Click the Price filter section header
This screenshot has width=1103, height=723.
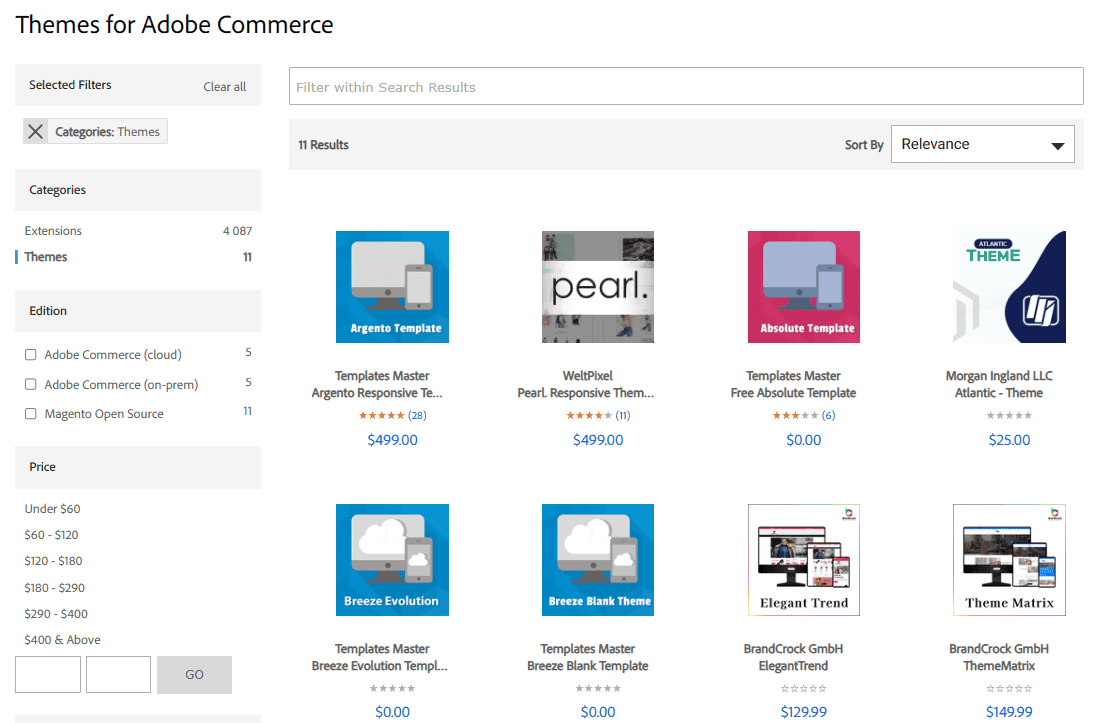tap(138, 467)
